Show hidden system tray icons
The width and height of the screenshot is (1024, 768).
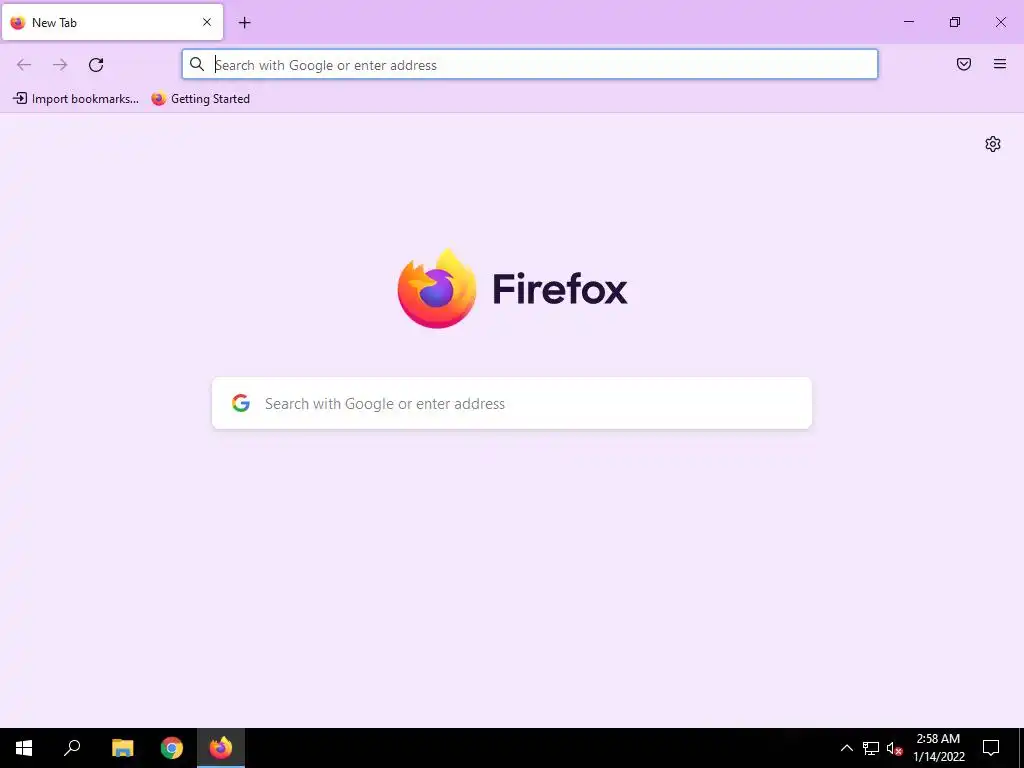coord(846,748)
